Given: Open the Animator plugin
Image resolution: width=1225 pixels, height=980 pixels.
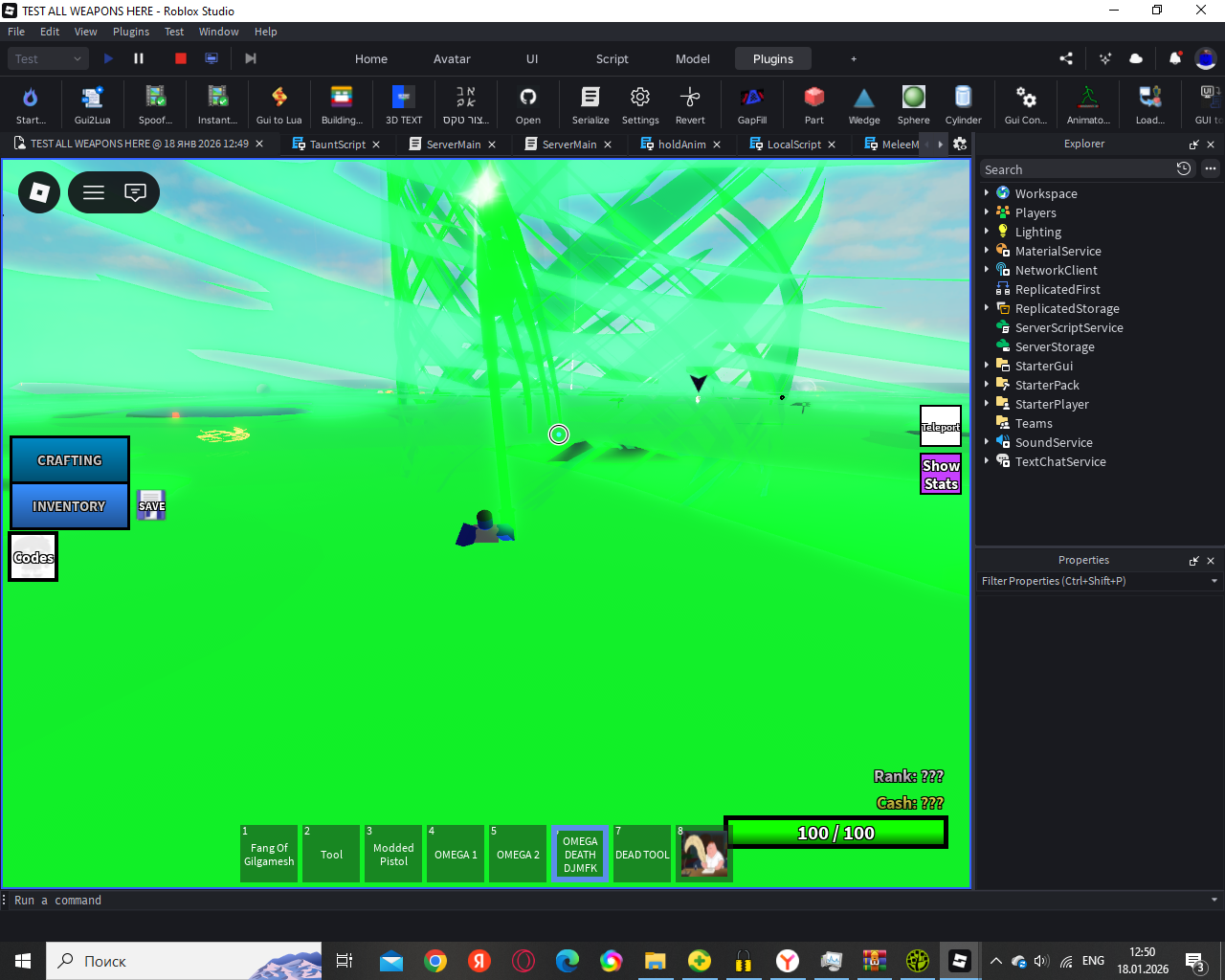Looking at the screenshot, I should point(1088,104).
